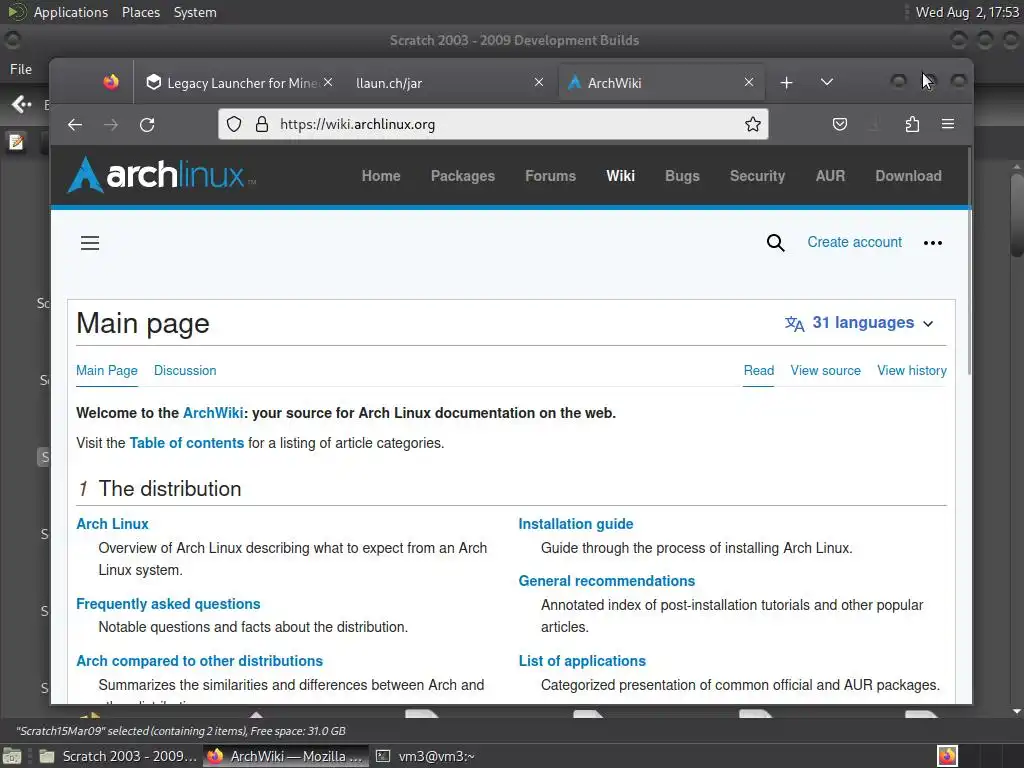This screenshot has height=768, width=1024.
Task: Click Firefox icon in bottom-right tray
Action: (x=948, y=756)
